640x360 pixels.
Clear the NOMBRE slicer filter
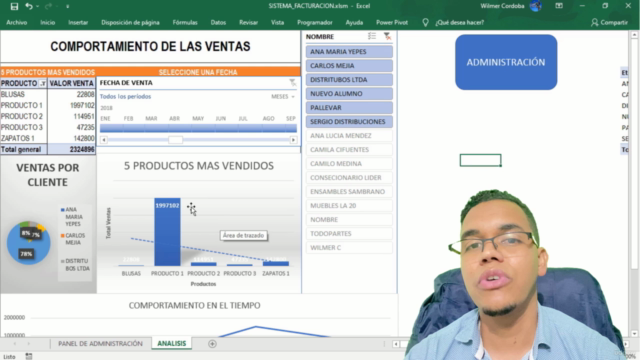point(387,36)
